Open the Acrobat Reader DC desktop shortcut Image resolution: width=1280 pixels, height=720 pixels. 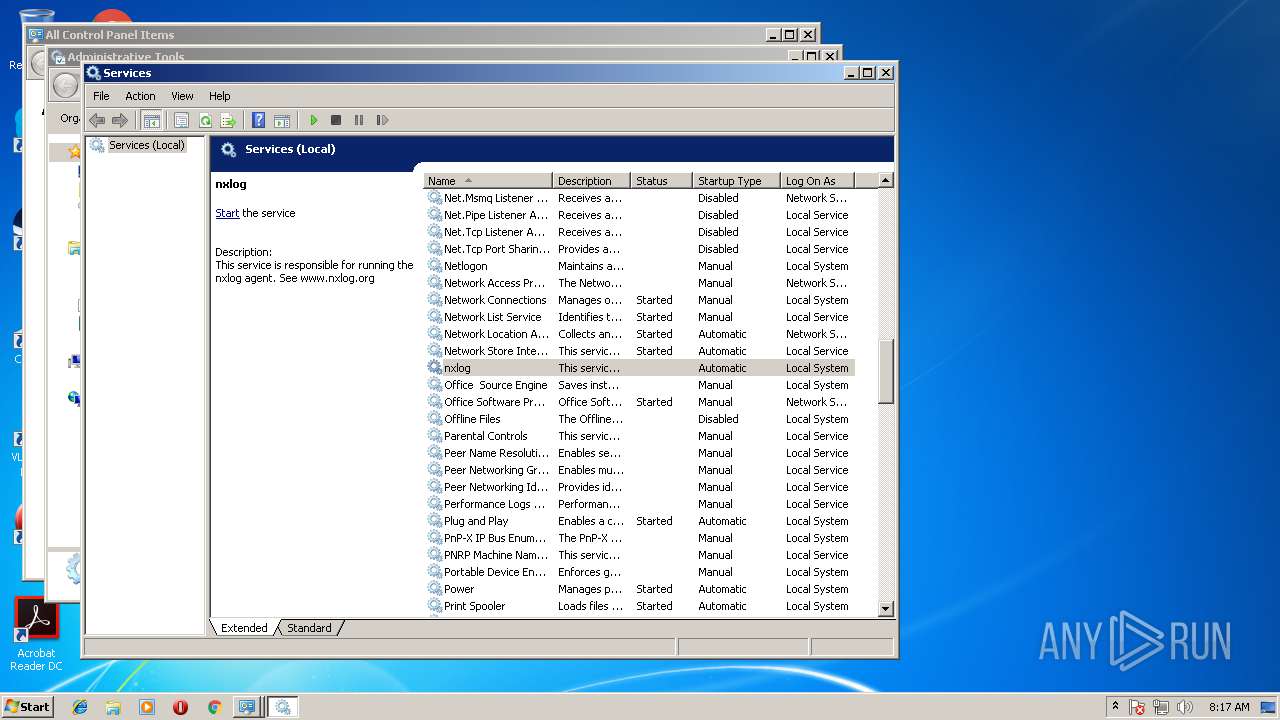click(x=36, y=634)
